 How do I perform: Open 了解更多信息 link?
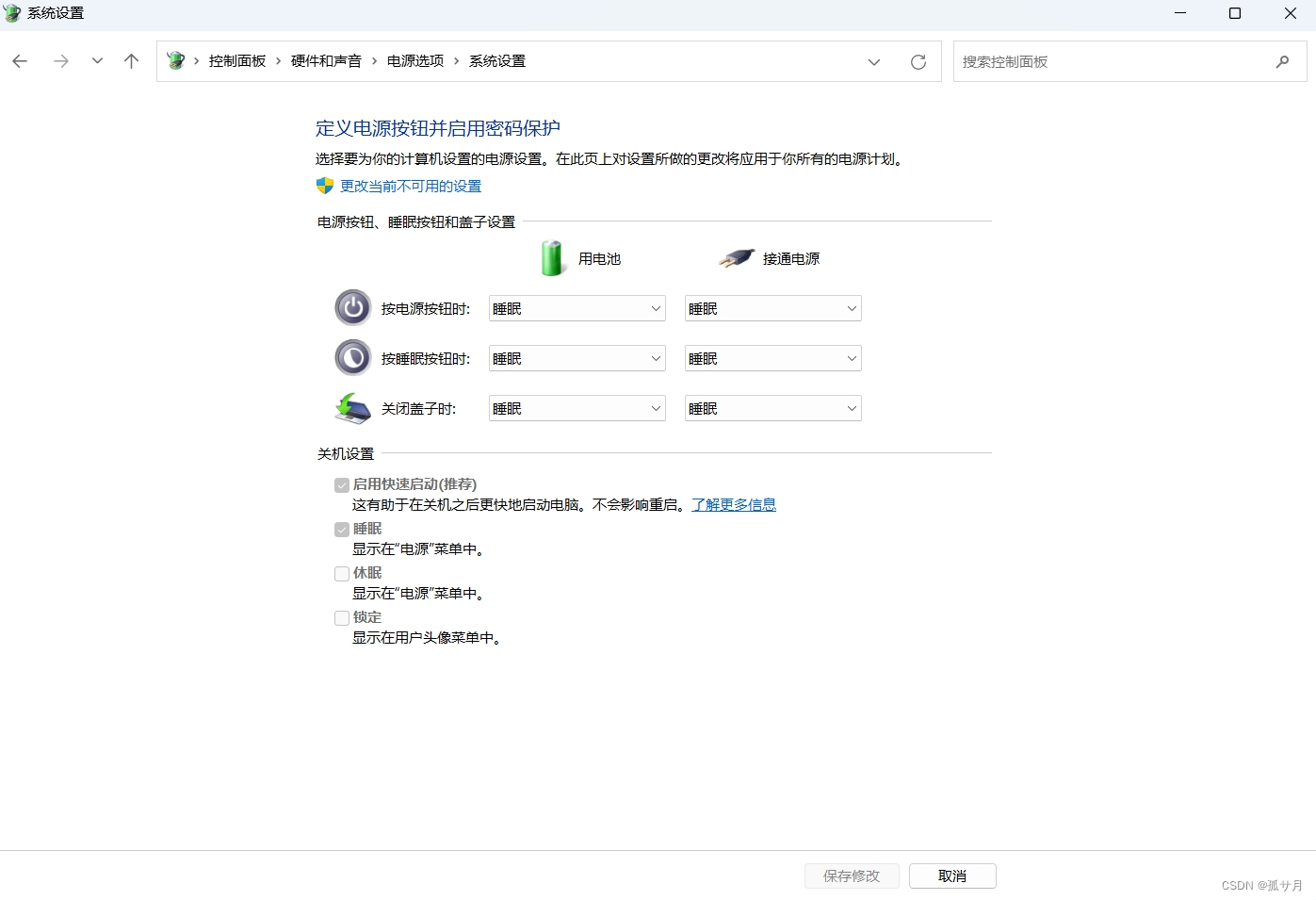click(734, 505)
